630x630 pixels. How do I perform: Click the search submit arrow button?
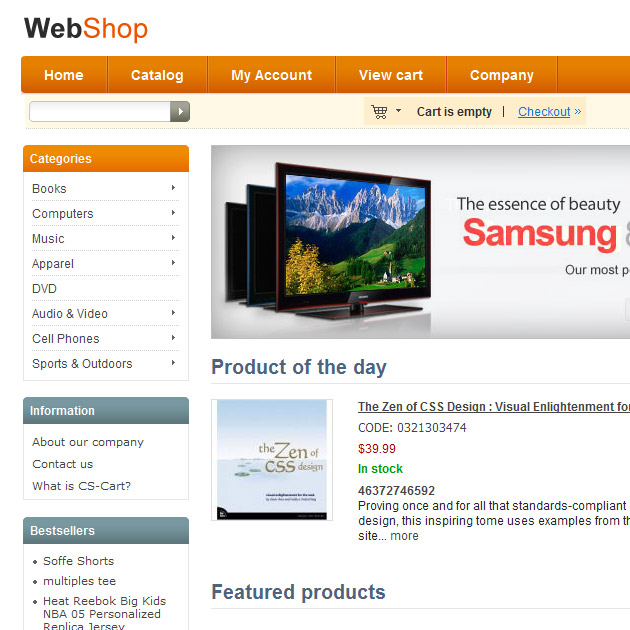pyautogui.click(x=180, y=111)
